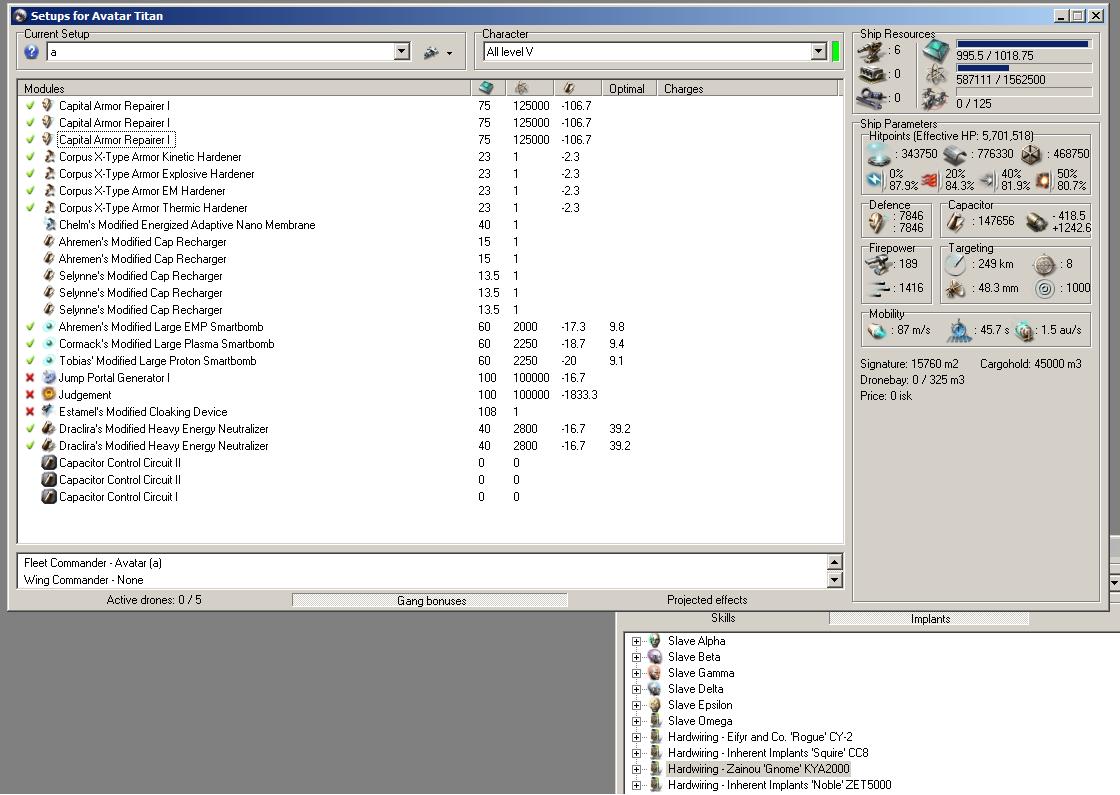1120x795 pixels.
Task: Click the warp speed icon in Mobility
Action: [x=1024, y=330]
